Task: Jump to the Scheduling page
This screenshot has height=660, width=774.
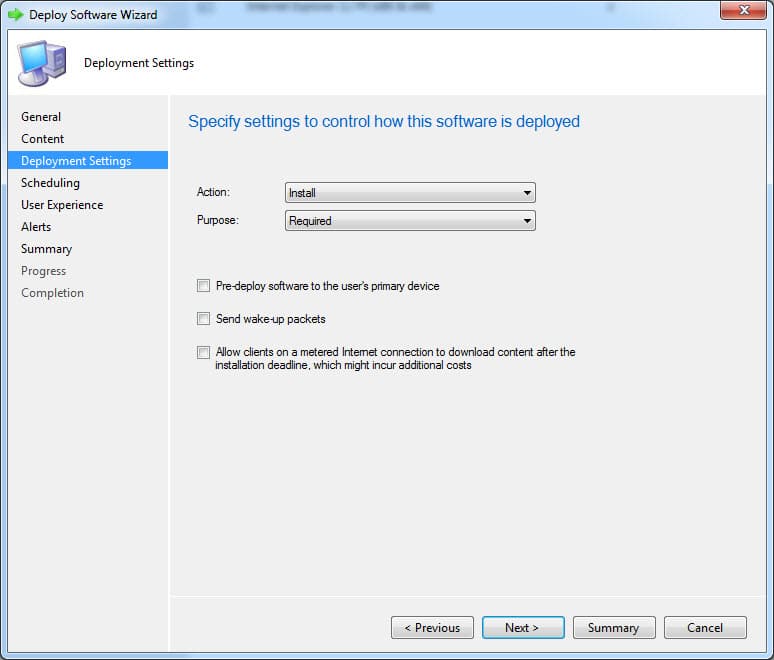Action: pyautogui.click(x=50, y=183)
